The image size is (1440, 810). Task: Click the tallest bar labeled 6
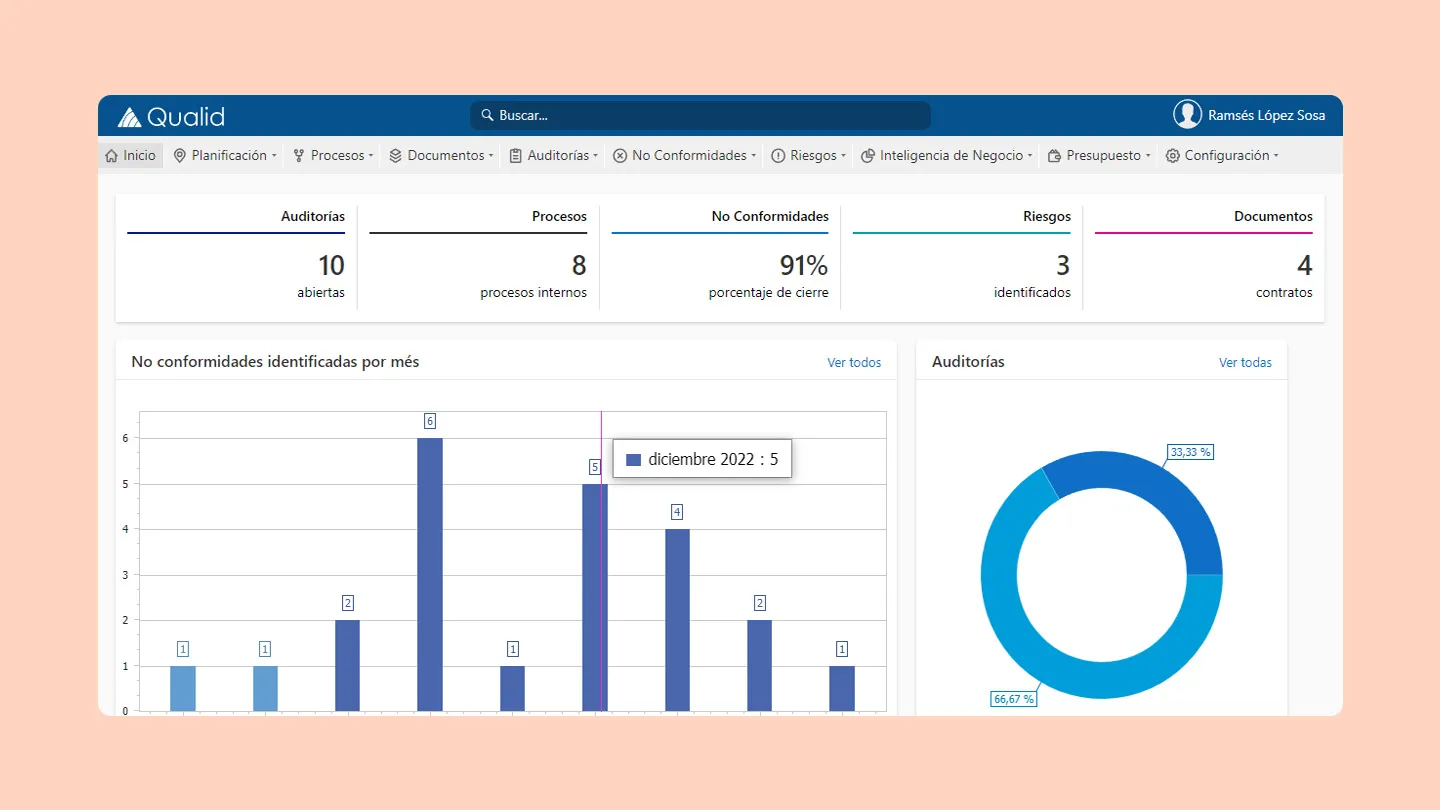[430, 575]
